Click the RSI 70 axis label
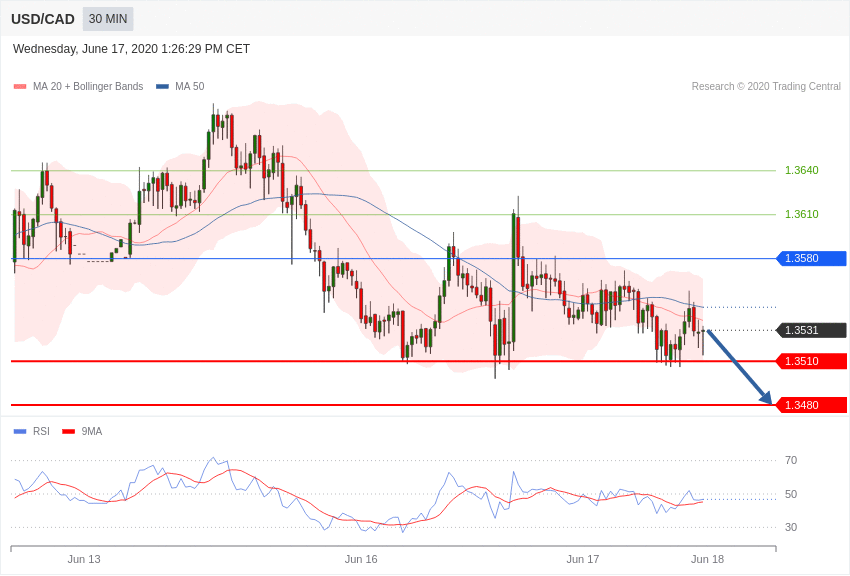The height and width of the screenshot is (576, 850). [x=791, y=460]
